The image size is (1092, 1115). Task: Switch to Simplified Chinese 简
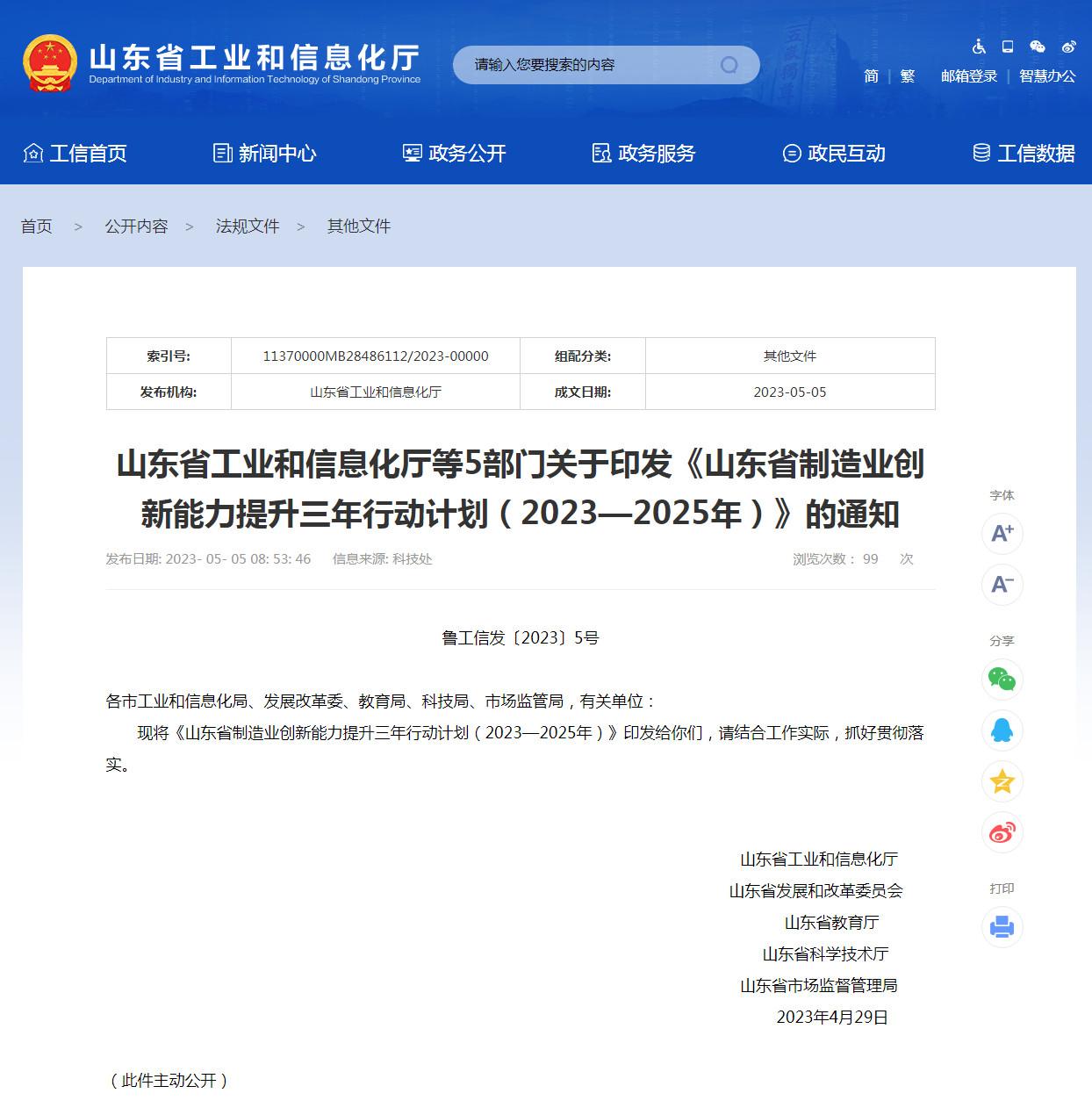pos(871,76)
